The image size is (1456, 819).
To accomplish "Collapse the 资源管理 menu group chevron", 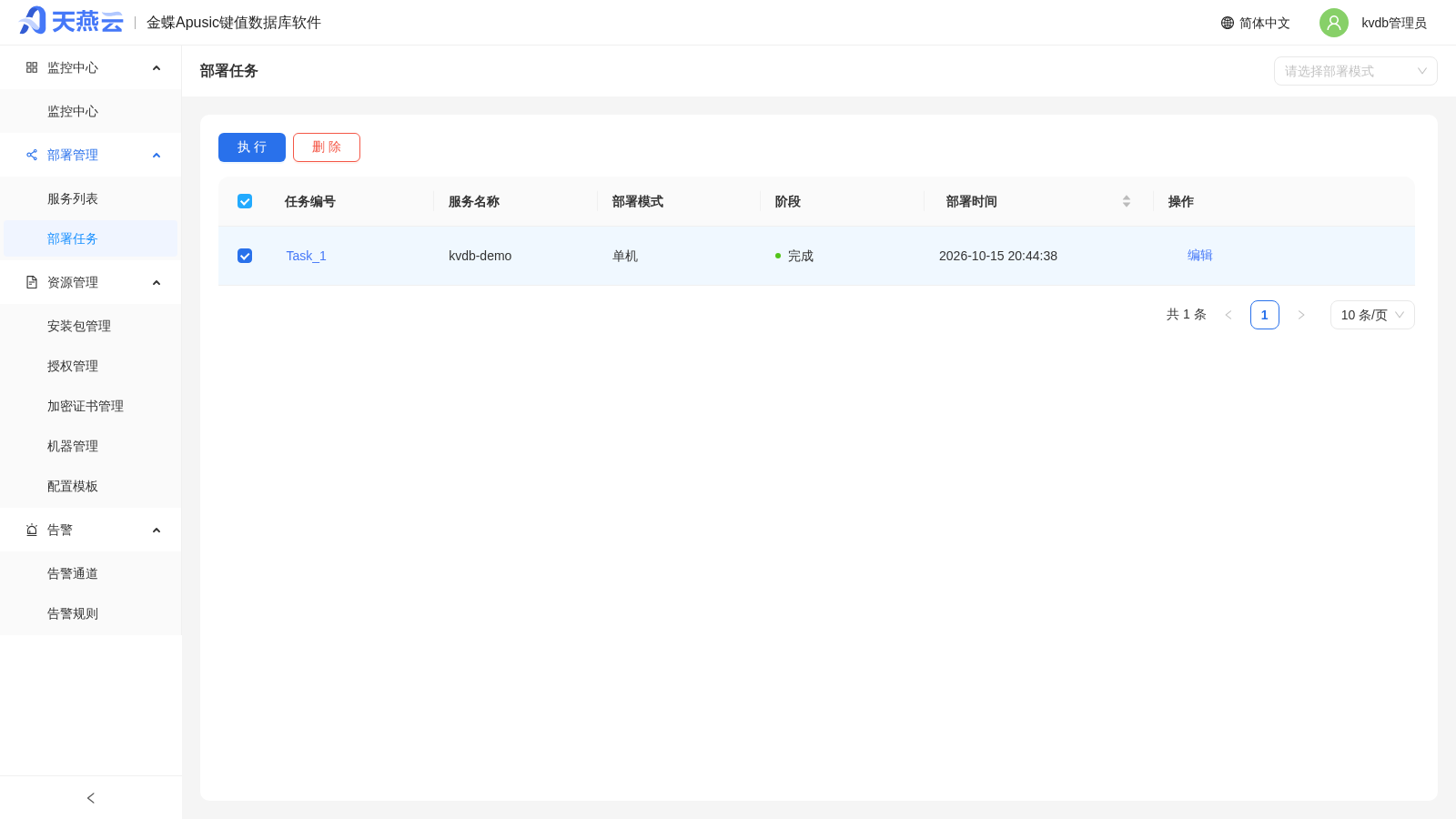I will click(157, 283).
